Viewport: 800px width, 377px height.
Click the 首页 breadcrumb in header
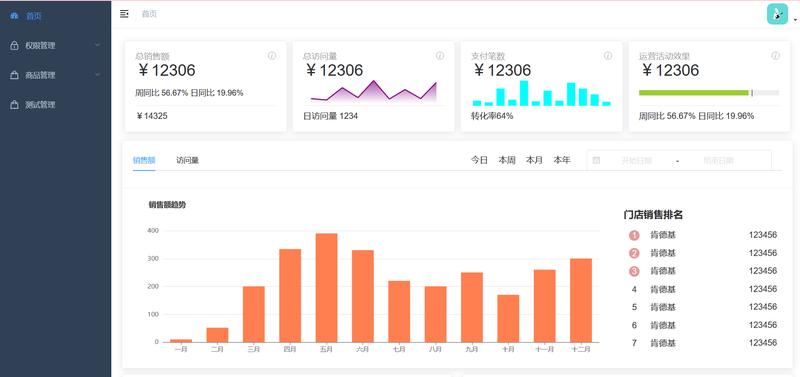pos(149,14)
